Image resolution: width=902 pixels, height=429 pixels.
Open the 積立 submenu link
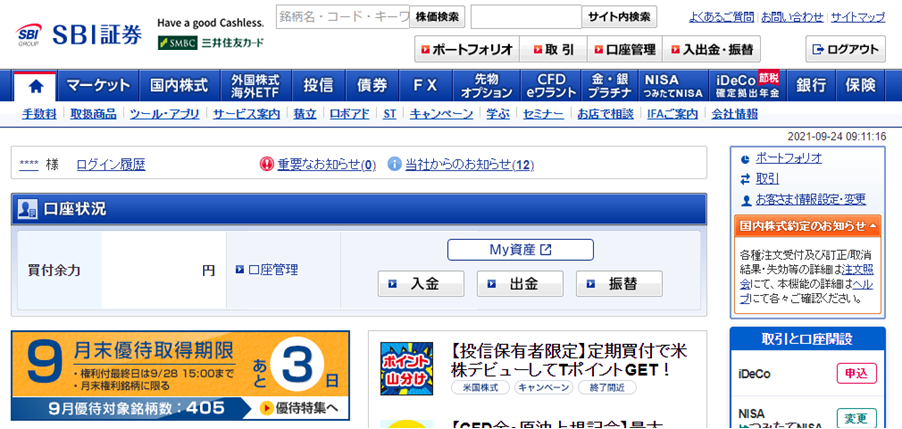[x=305, y=114]
